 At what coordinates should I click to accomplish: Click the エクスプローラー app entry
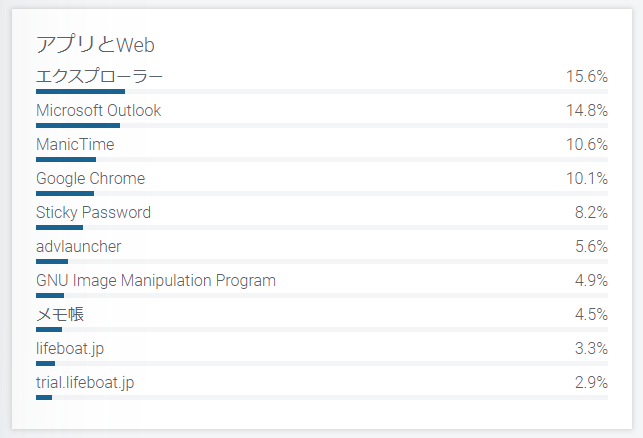pos(99,76)
